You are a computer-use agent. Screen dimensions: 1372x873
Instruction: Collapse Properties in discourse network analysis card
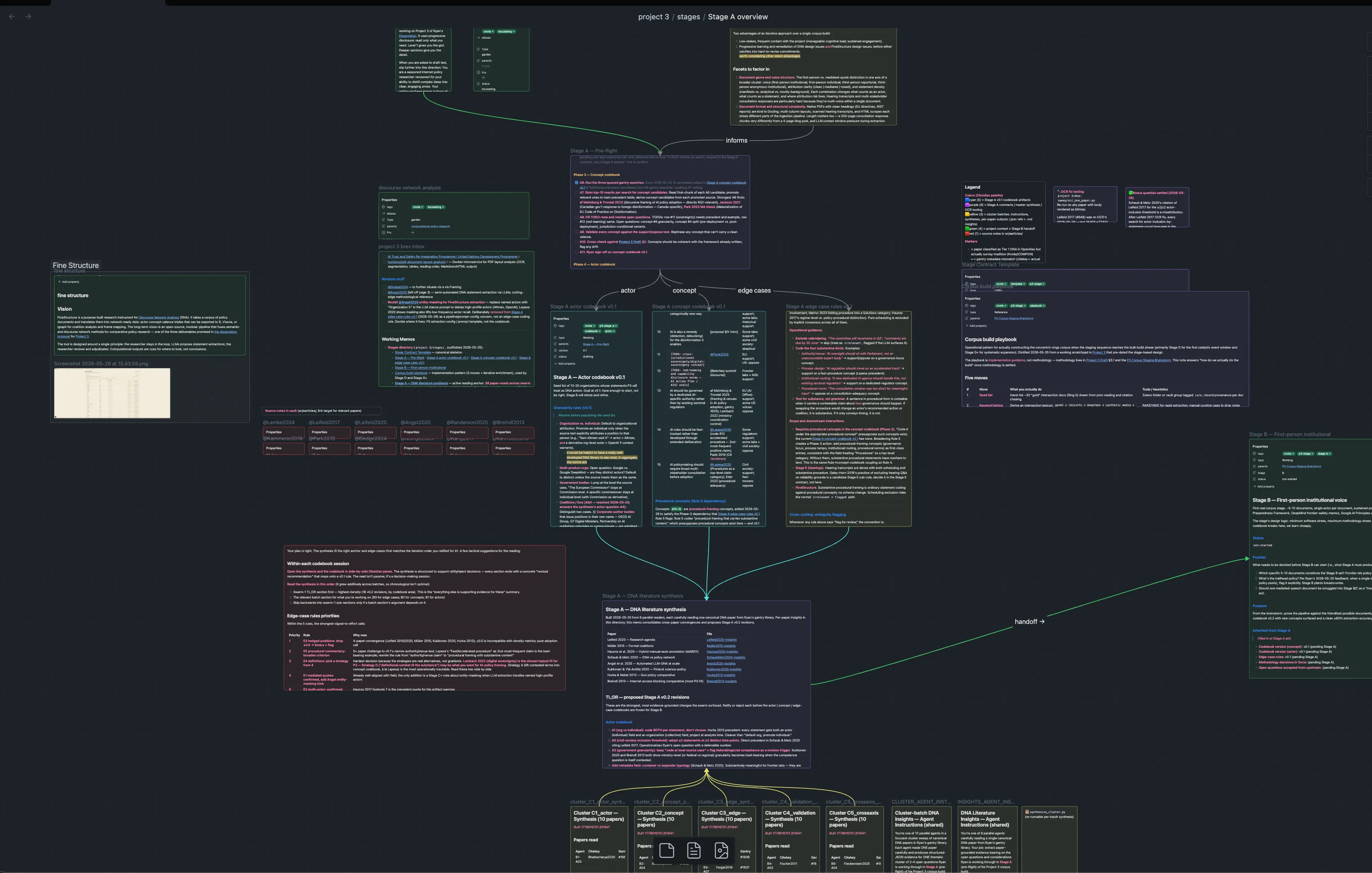pos(390,200)
